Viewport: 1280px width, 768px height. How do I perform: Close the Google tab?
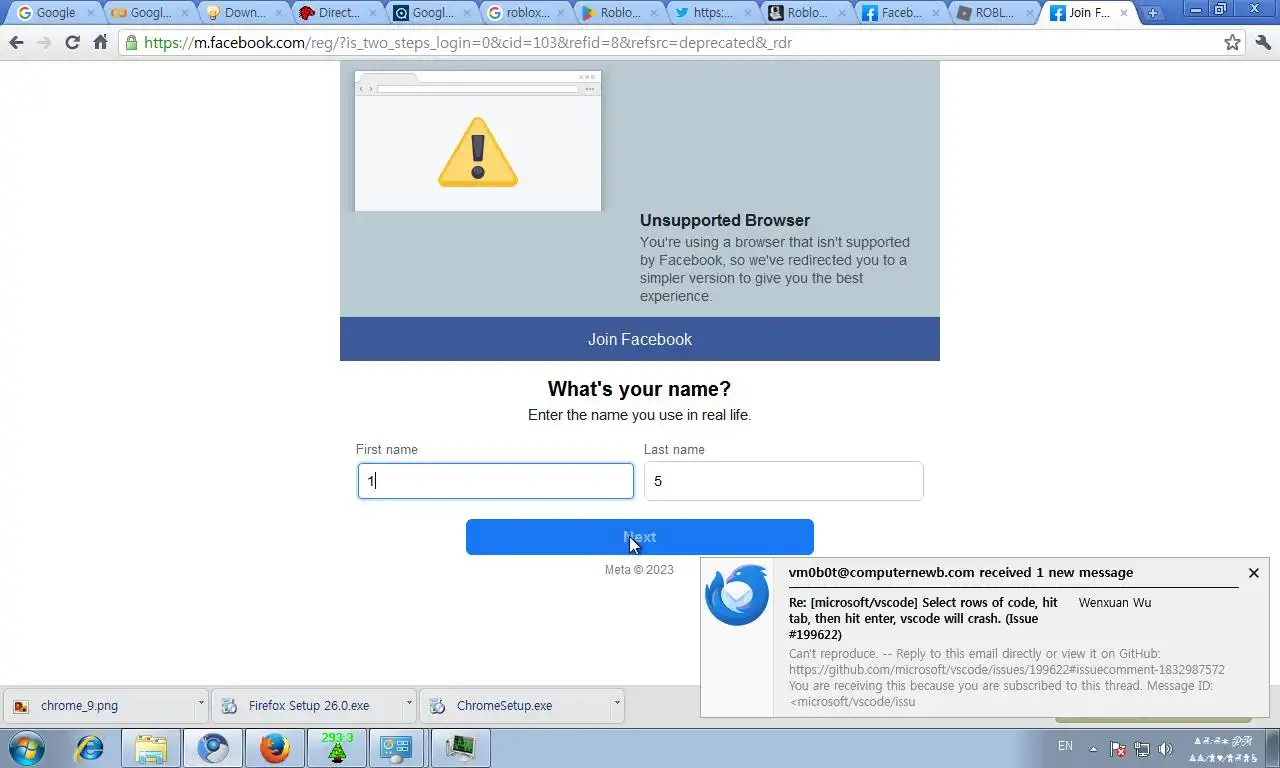91,14
